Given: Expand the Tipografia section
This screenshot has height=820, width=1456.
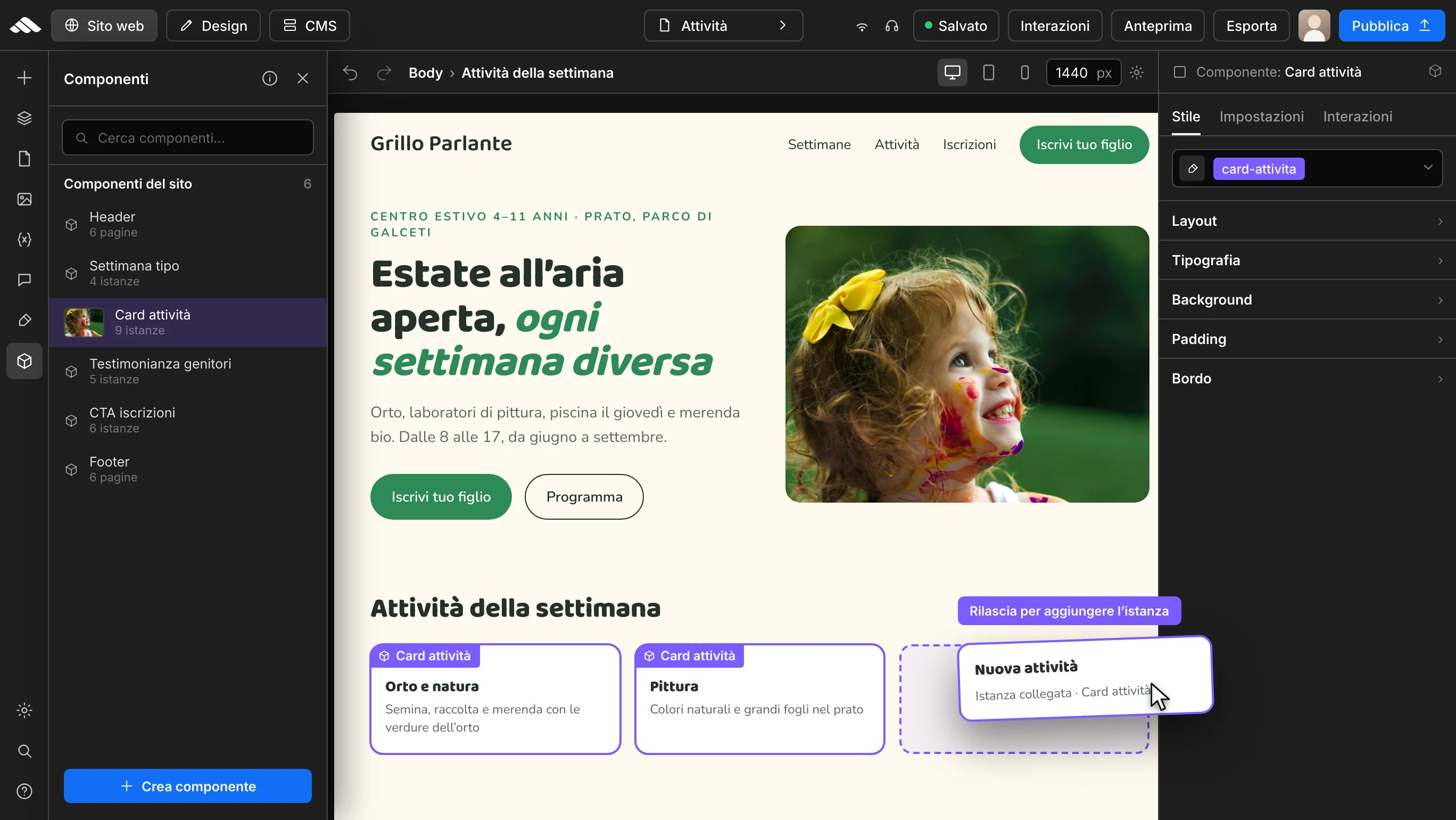Looking at the screenshot, I should point(1307,260).
